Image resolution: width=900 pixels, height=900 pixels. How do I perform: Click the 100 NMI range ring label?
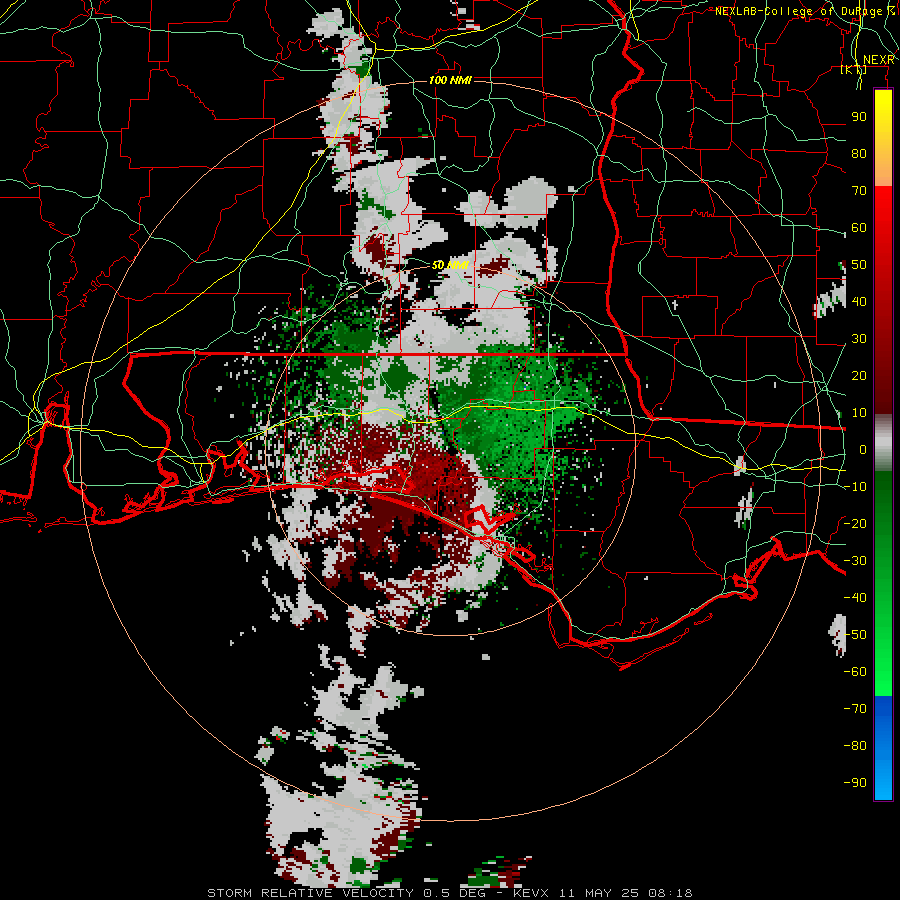450,80
